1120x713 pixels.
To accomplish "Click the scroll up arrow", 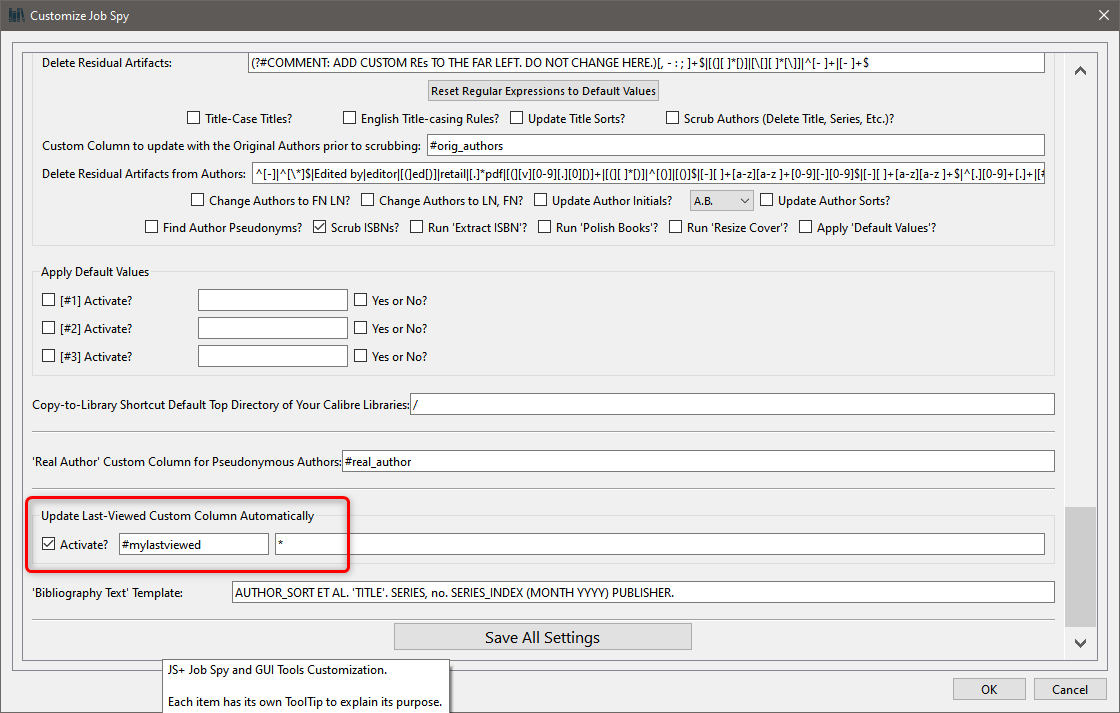I will point(1081,70).
